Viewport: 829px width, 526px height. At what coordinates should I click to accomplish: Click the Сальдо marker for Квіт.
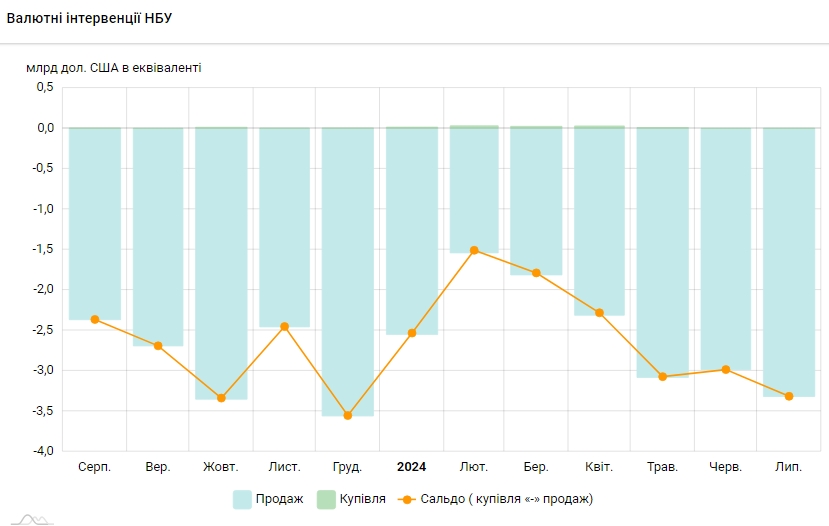coord(600,313)
